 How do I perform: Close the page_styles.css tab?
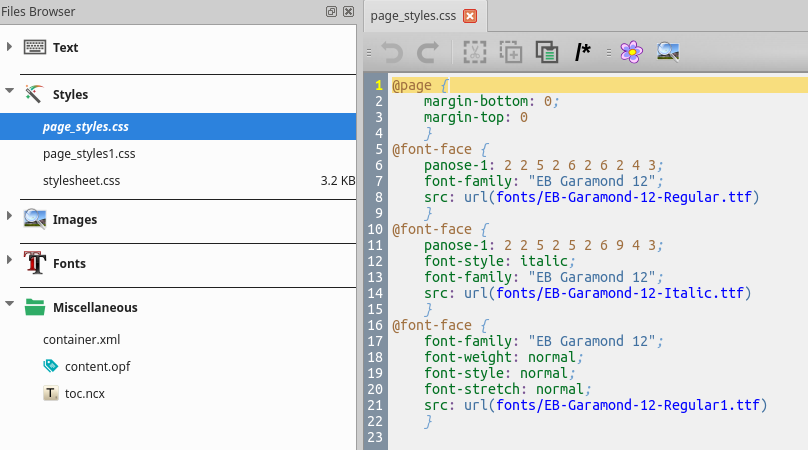tap(470, 16)
